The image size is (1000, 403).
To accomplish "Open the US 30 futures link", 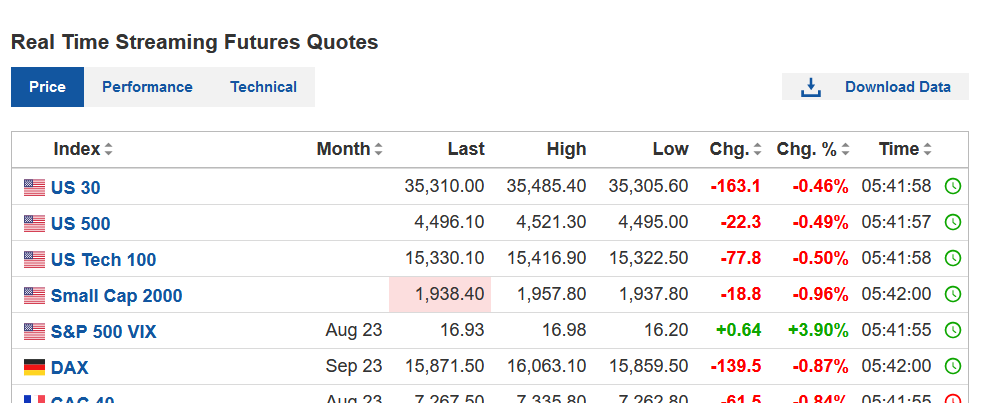I will click(76, 187).
